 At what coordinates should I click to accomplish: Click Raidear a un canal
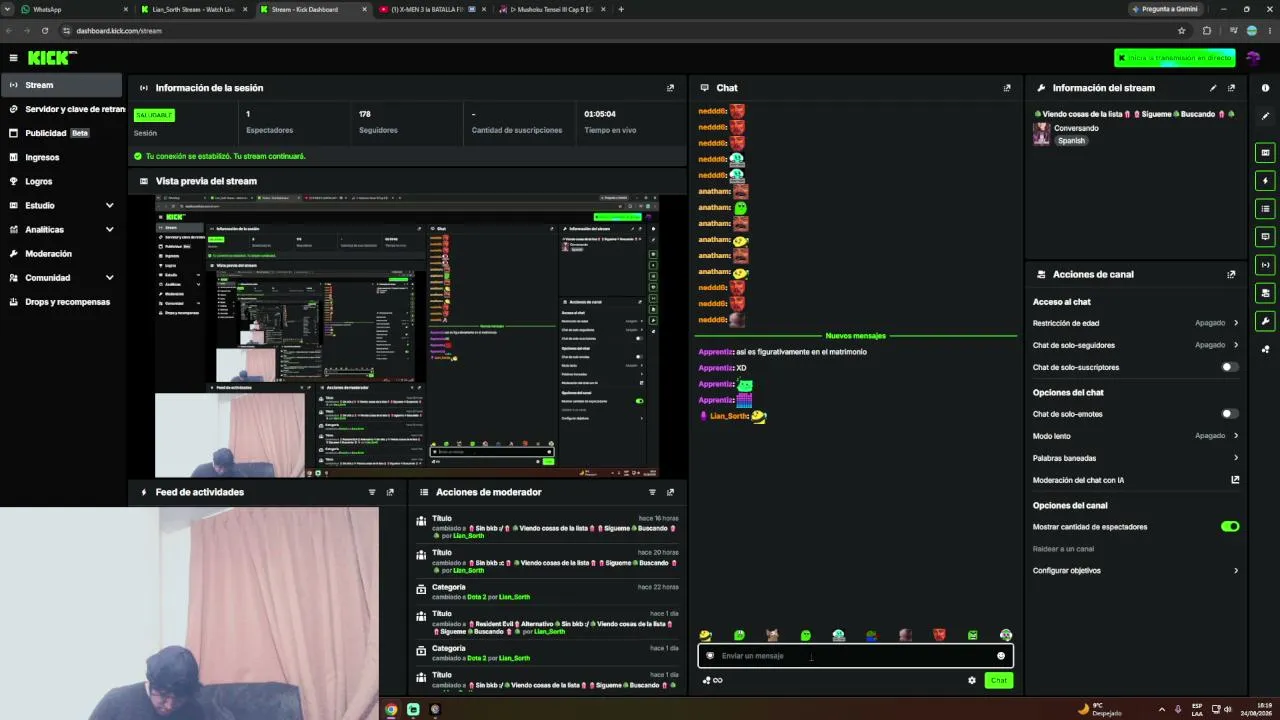(1063, 549)
